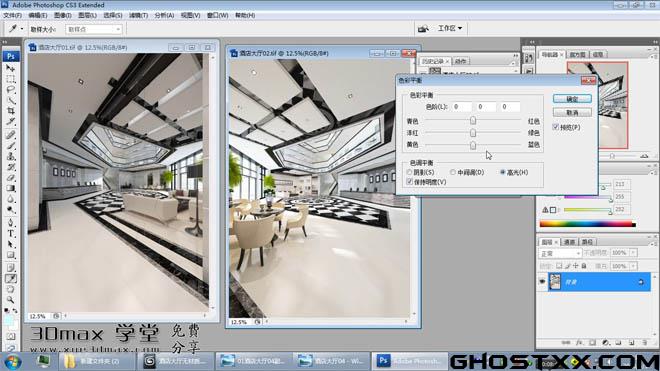
Task: Switch to the Channels tab
Action: [x=569, y=242]
